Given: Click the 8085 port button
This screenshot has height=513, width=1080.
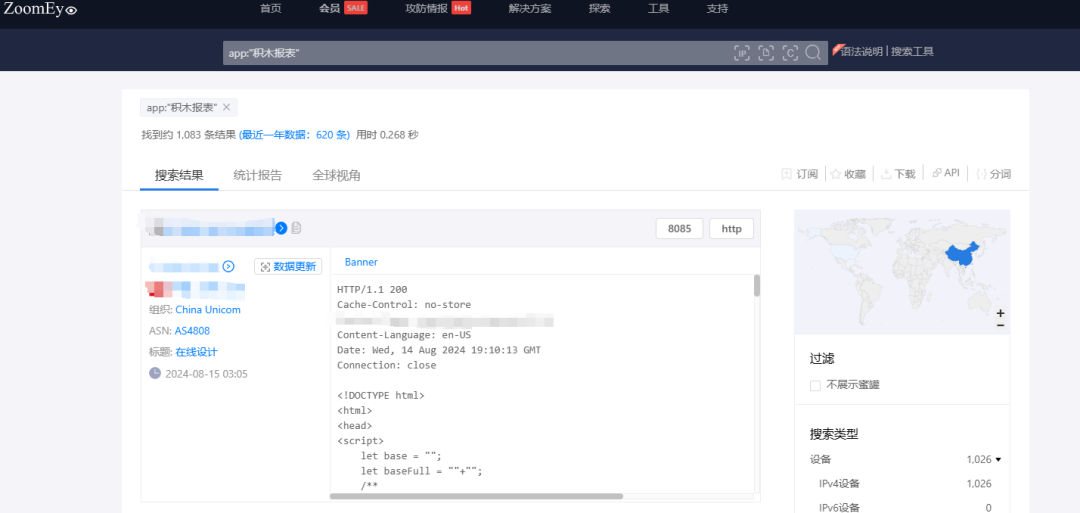Looking at the screenshot, I should [679, 229].
